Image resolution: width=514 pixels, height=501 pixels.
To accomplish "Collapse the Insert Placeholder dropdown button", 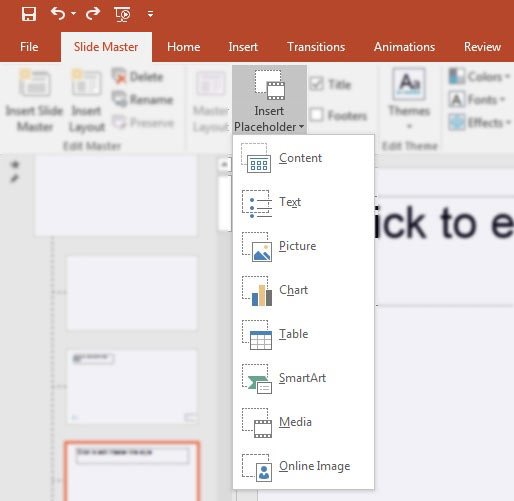I will (x=269, y=100).
